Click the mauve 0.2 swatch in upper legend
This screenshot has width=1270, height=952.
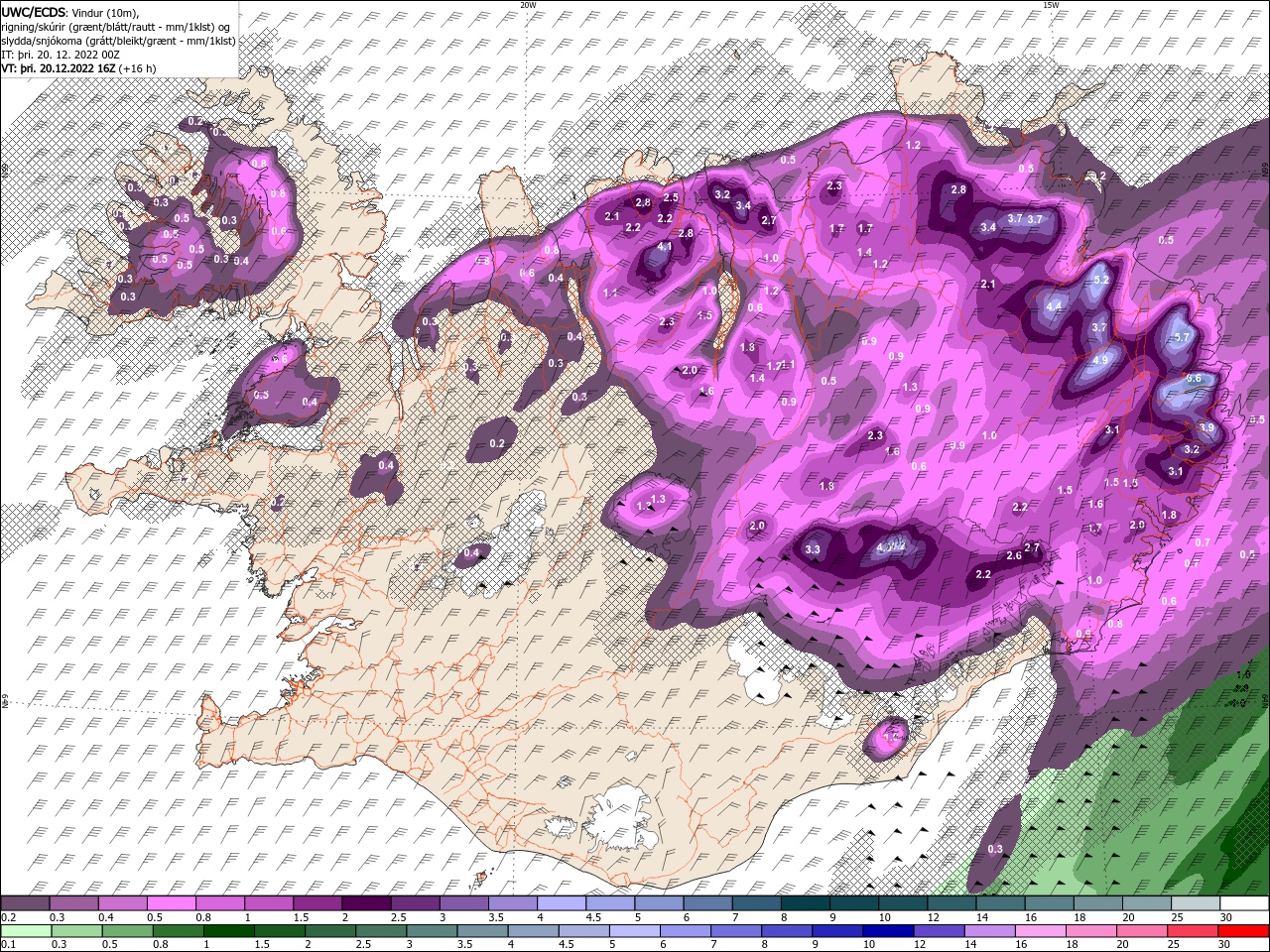pyautogui.click(x=26, y=903)
